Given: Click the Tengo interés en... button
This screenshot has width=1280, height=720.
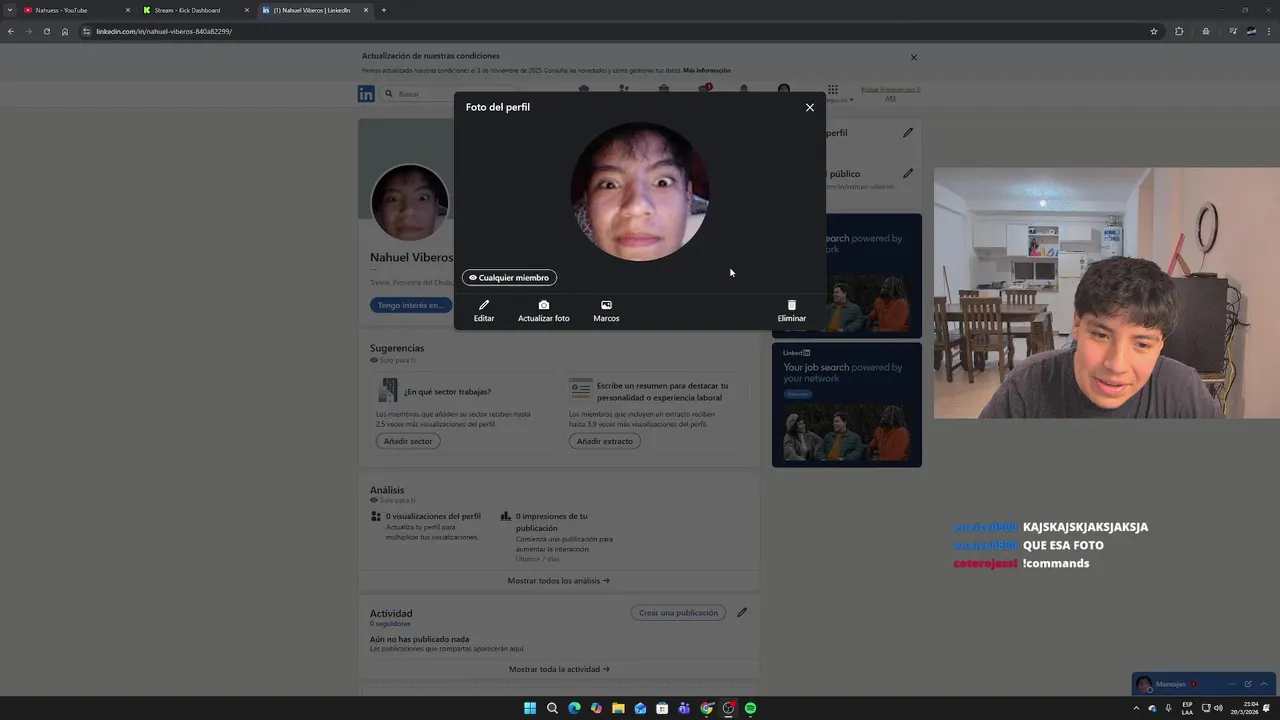Looking at the screenshot, I should [x=410, y=305].
